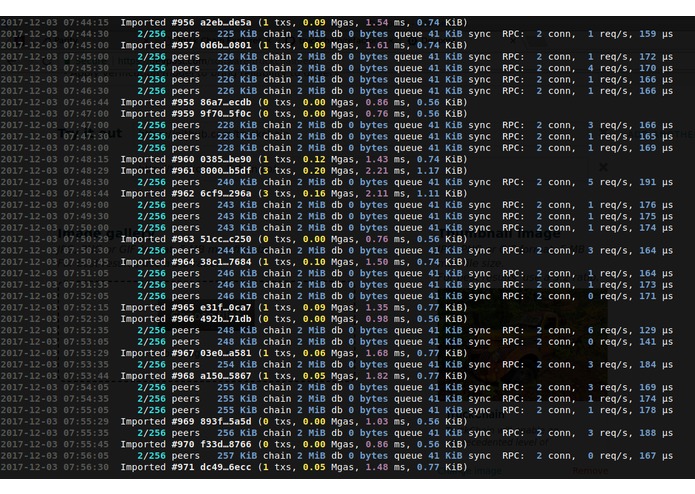The height and width of the screenshot is (494, 695).
Task: Select Imported #970 hash f33d…8766
Action: 226,444
